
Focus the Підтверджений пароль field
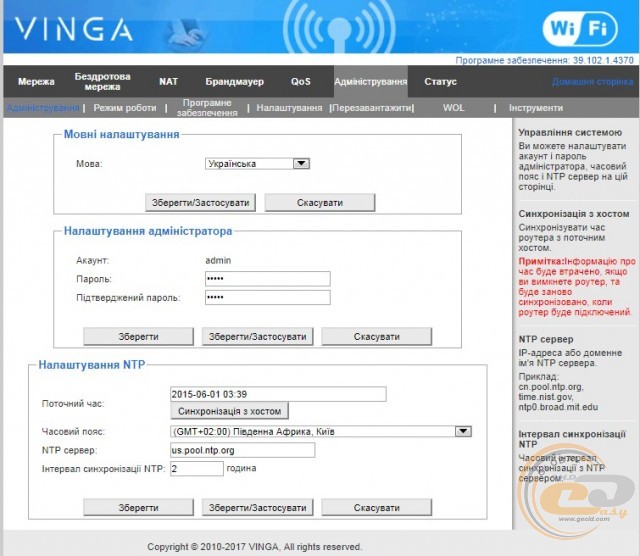pos(268,298)
